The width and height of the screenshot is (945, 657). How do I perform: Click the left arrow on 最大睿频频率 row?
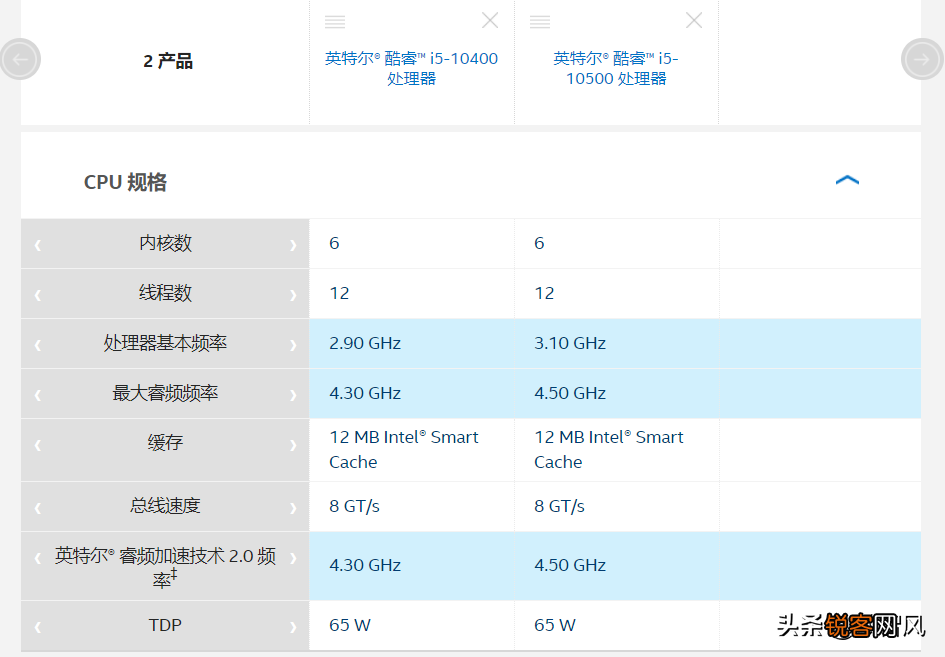[37, 393]
